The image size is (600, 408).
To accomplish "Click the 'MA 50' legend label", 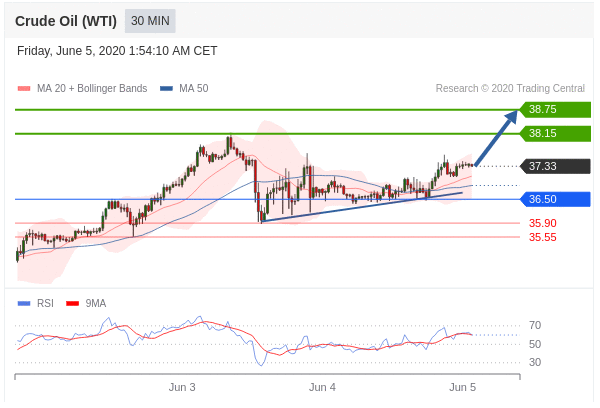I will pyautogui.click(x=194, y=88).
